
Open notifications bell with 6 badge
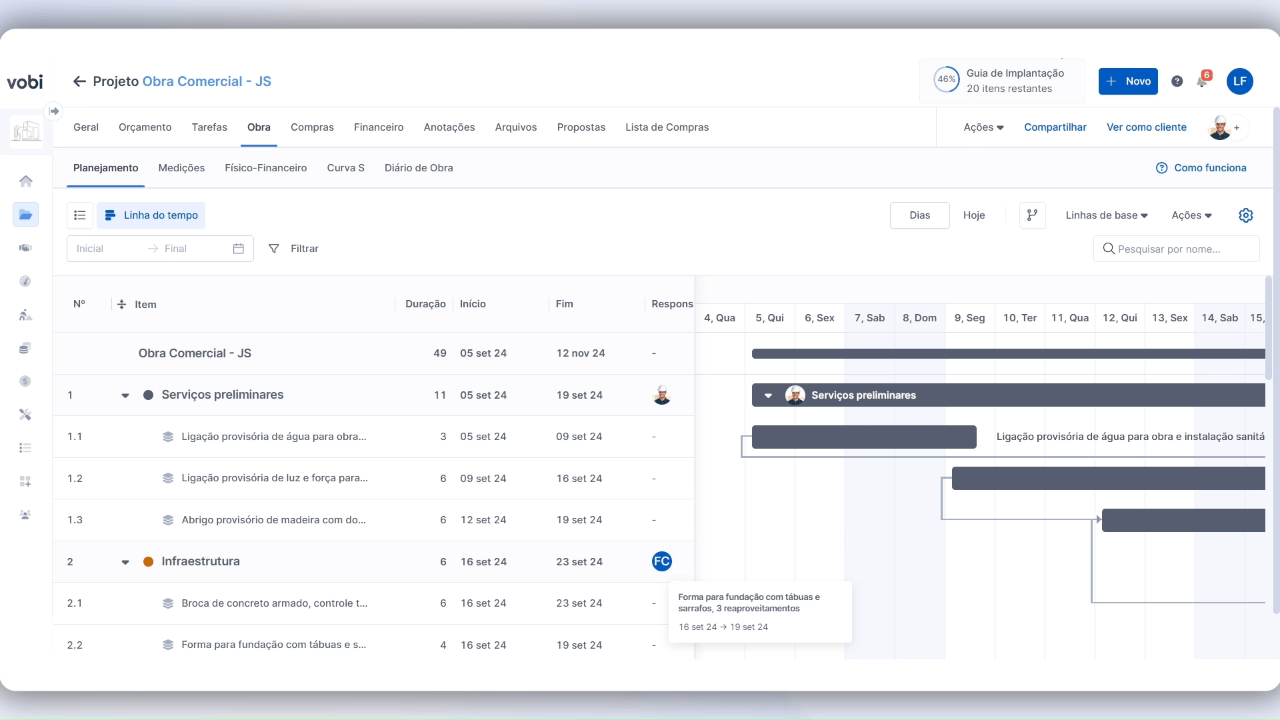click(1203, 80)
